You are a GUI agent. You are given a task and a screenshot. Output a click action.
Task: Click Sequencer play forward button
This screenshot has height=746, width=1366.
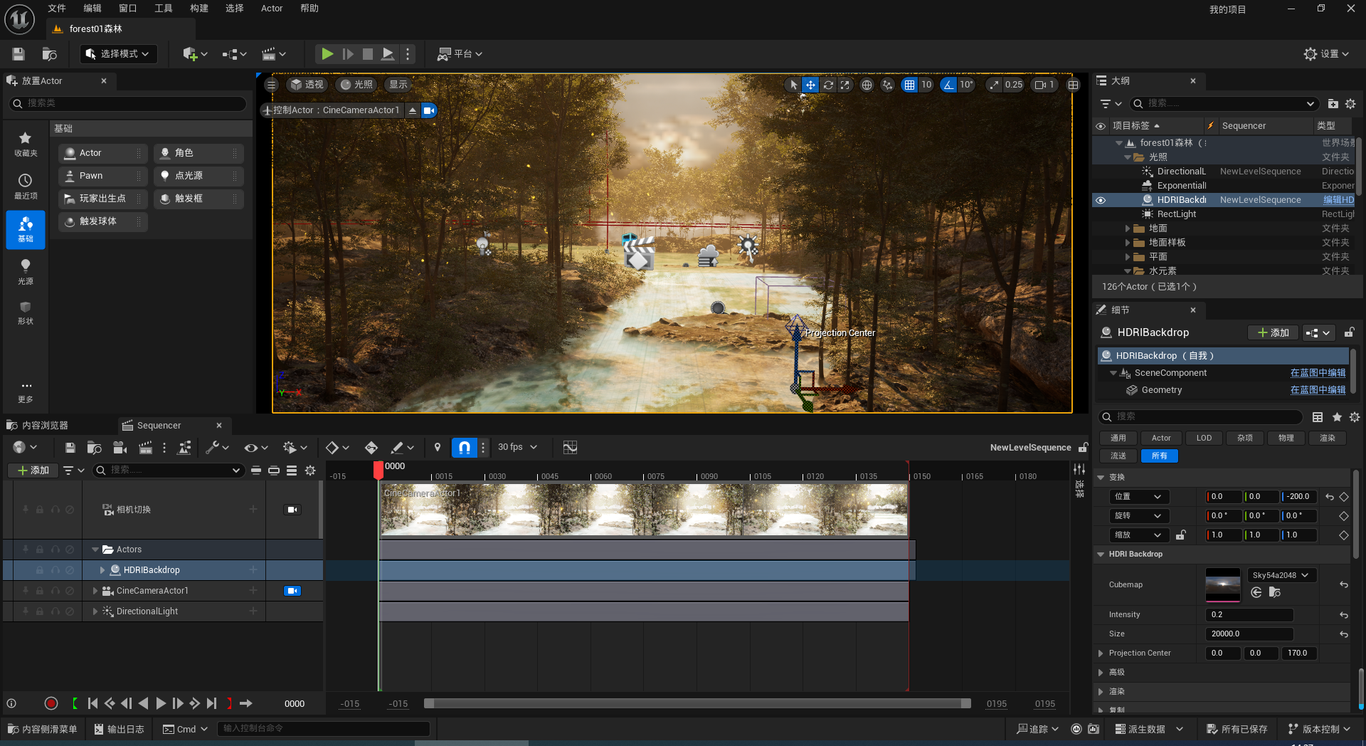[x=161, y=704]
